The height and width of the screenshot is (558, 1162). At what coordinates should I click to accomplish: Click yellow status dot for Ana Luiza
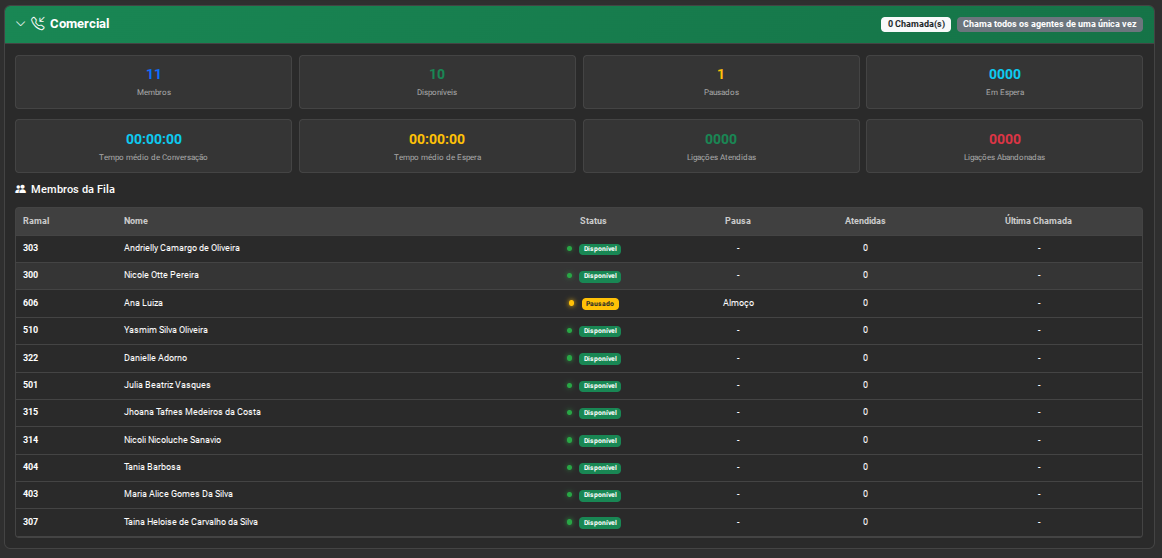(x=571, y=303)
